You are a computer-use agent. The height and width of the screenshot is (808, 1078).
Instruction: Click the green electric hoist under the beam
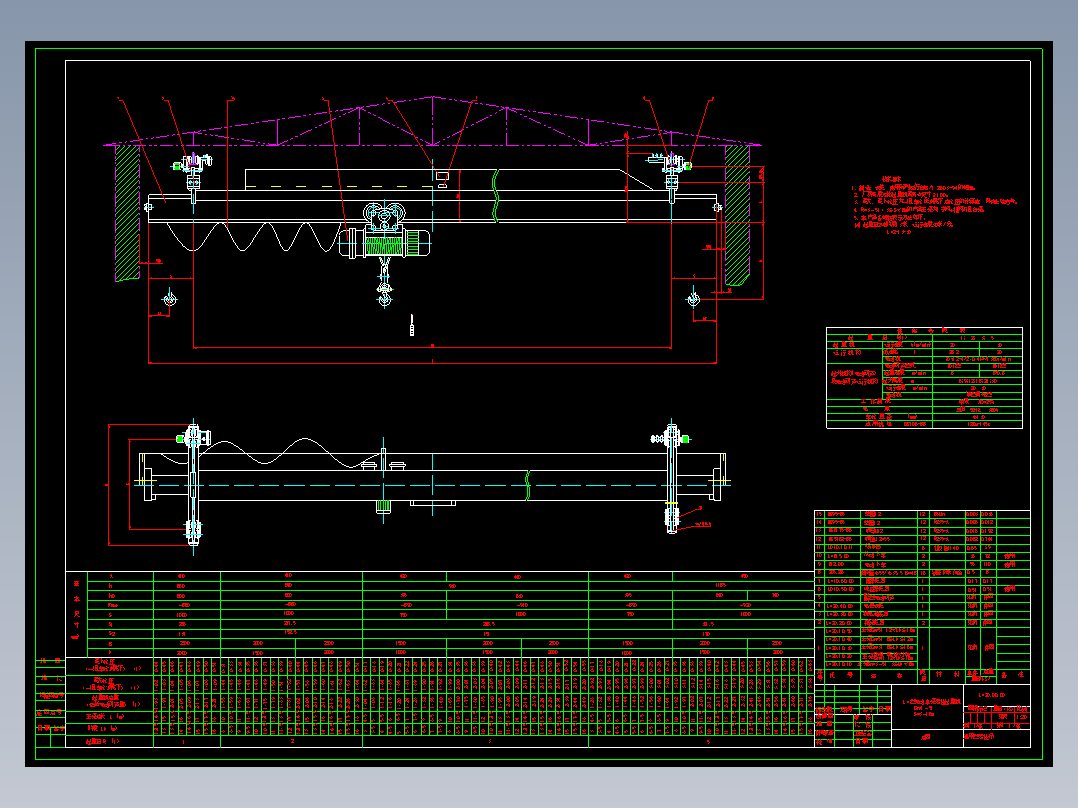(x=385, y=242)
